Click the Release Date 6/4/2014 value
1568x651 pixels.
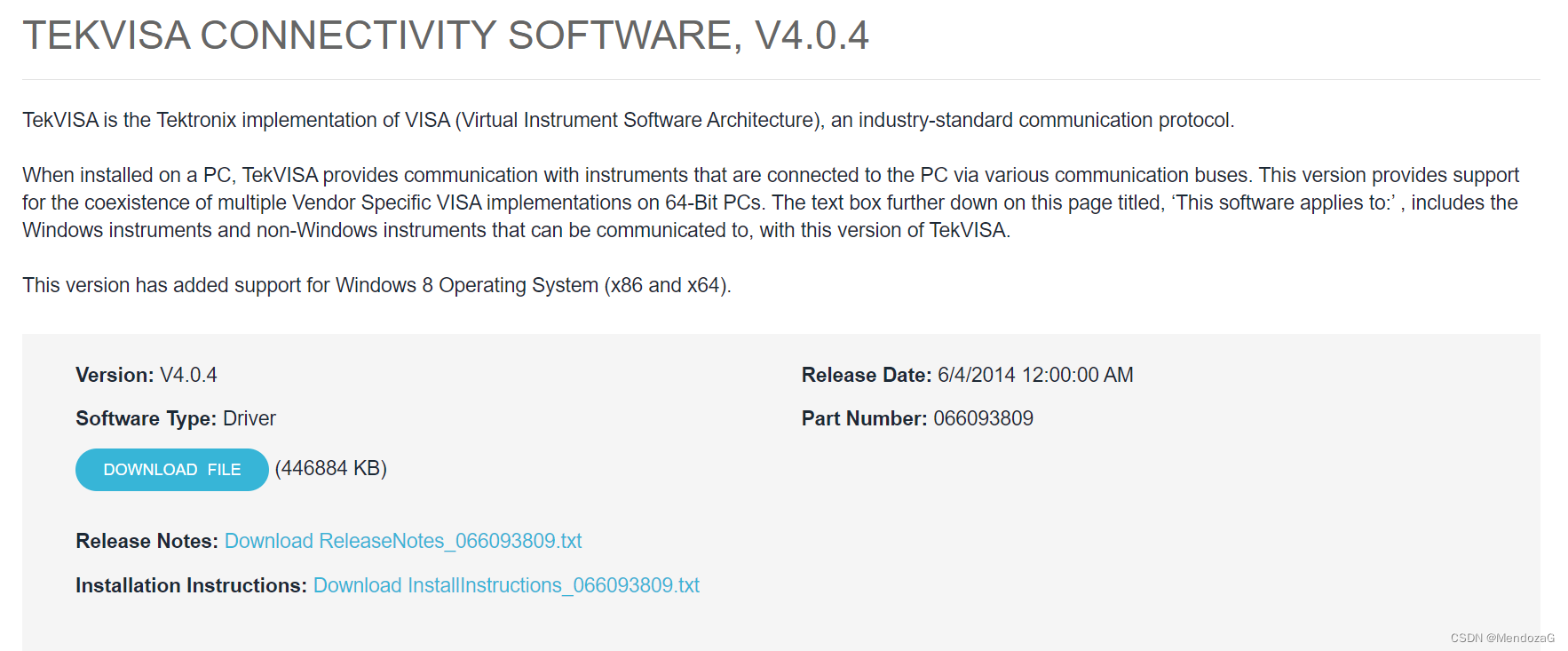(x=1035, y=375)
